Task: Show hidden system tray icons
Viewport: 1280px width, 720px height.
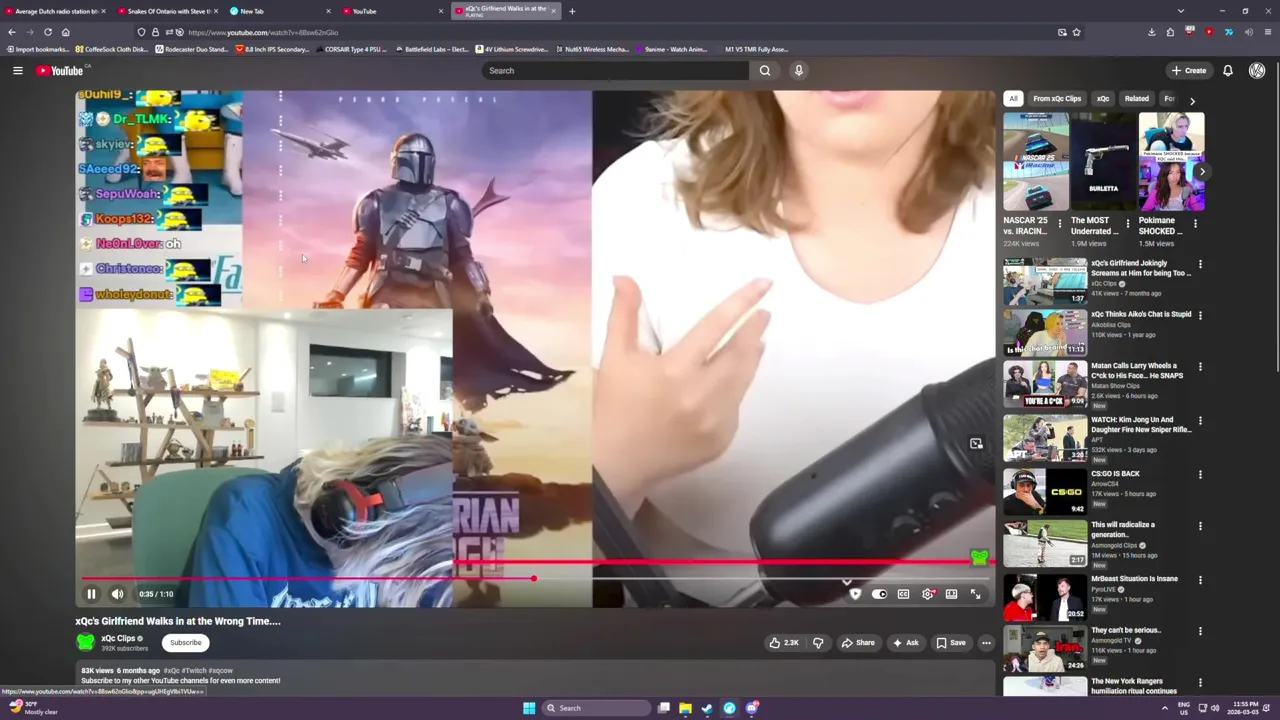Action: [x=1164, y=708]
